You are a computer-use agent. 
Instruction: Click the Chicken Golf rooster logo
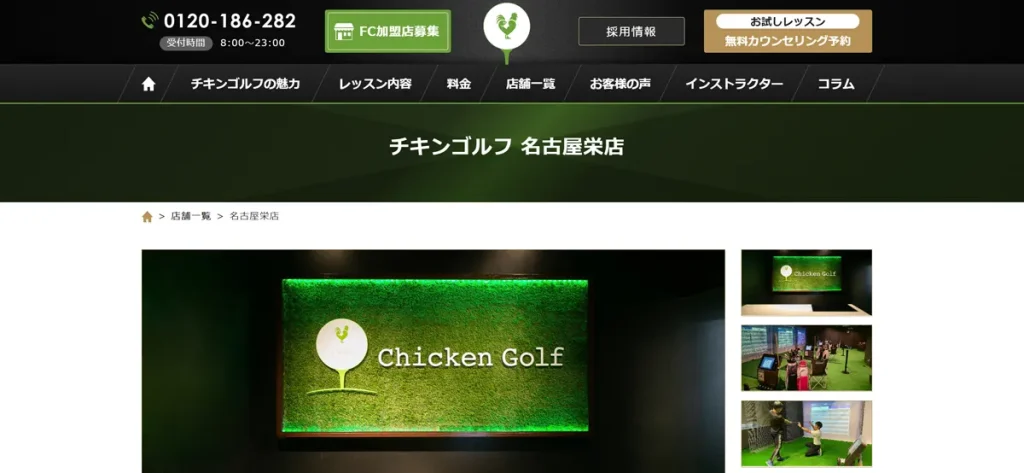pyautogui.click(x=506, y=32)
